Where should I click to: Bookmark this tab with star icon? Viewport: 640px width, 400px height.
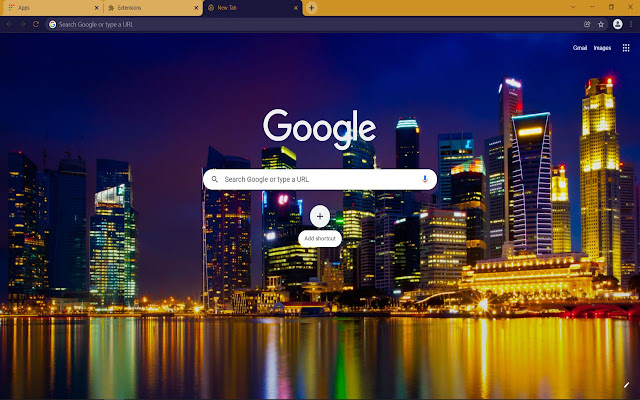(601, 24)
